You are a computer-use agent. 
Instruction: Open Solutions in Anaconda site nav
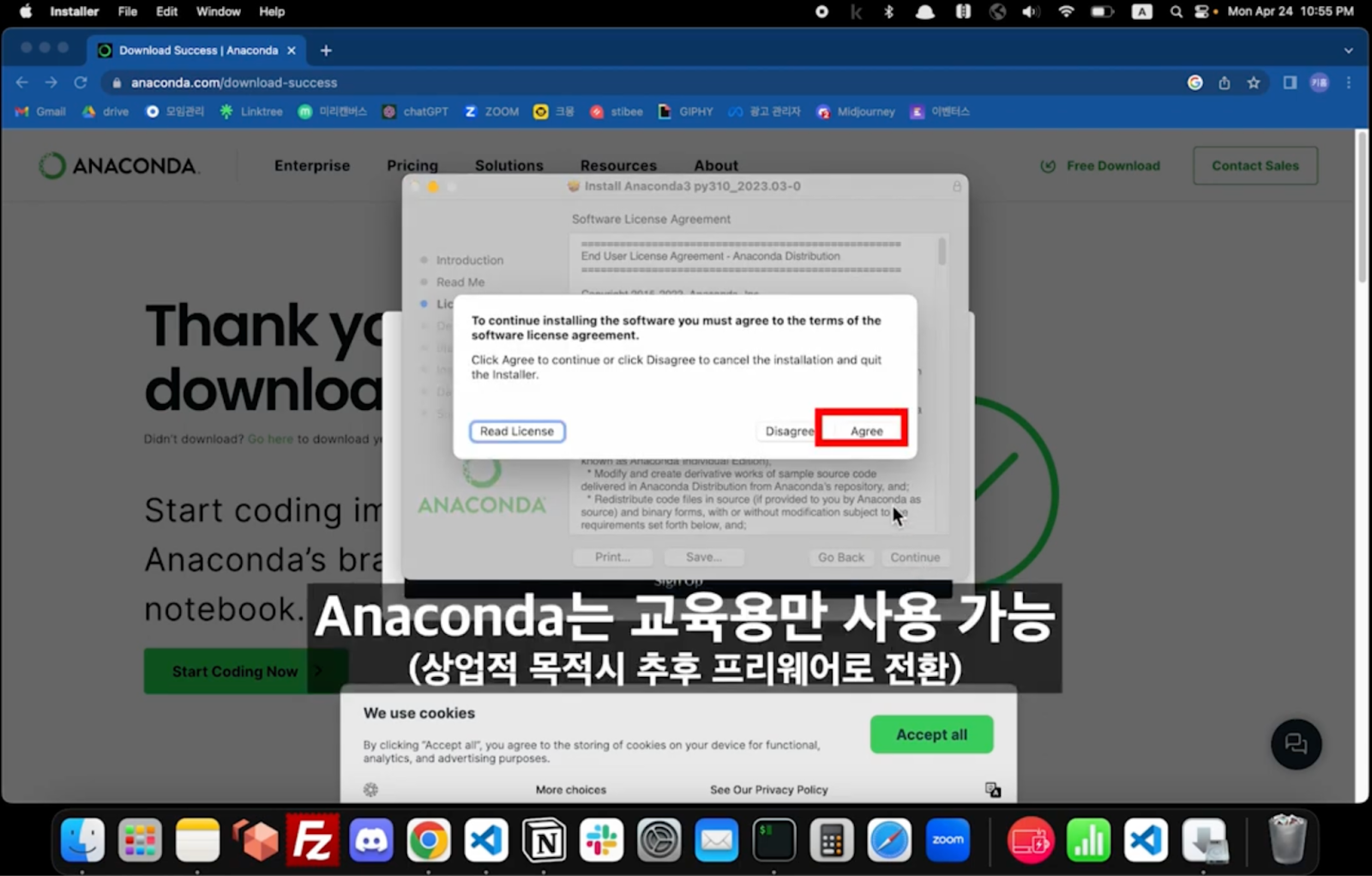tap(509, 166)
